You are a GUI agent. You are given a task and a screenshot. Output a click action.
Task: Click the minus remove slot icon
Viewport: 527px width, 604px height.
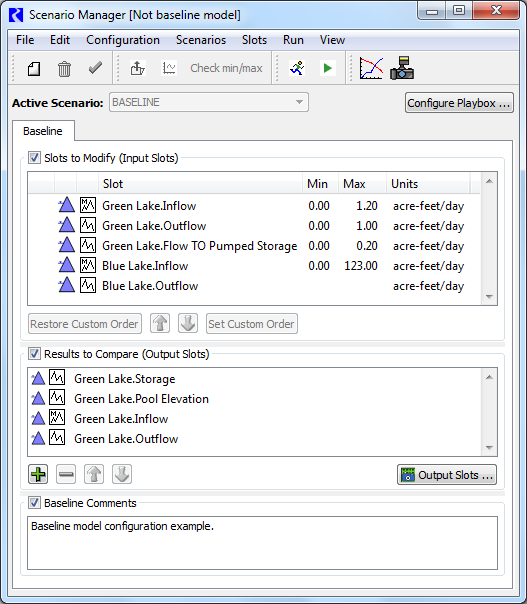click(66, 474)
